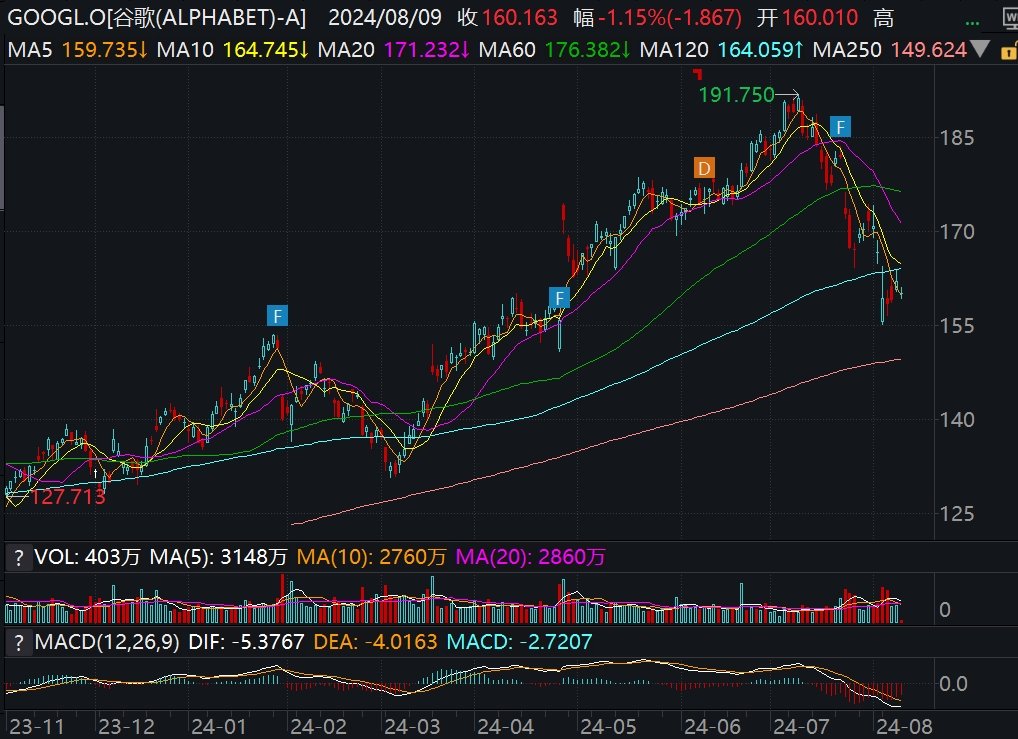This screenshot has width=1018, height=739.
Task: Select the F event marker above the February peak
Action: (x=277, y=315)
